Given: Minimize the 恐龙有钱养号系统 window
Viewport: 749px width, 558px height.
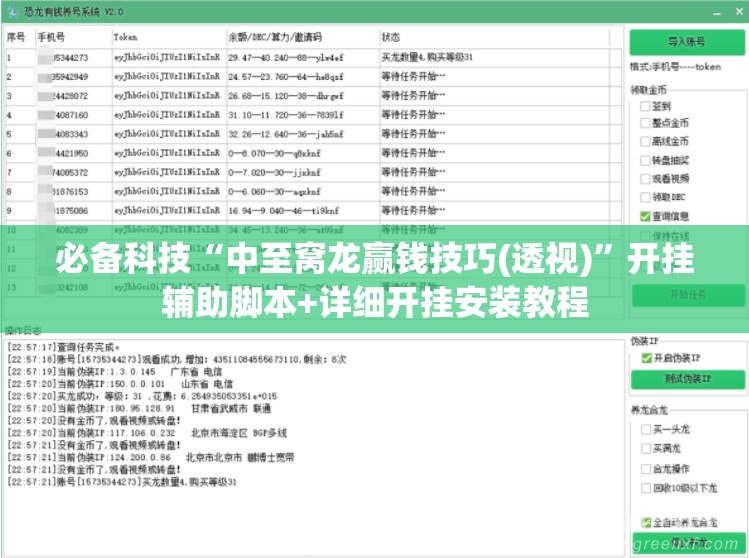Looking at the screenshot, I should click(717, 13).
